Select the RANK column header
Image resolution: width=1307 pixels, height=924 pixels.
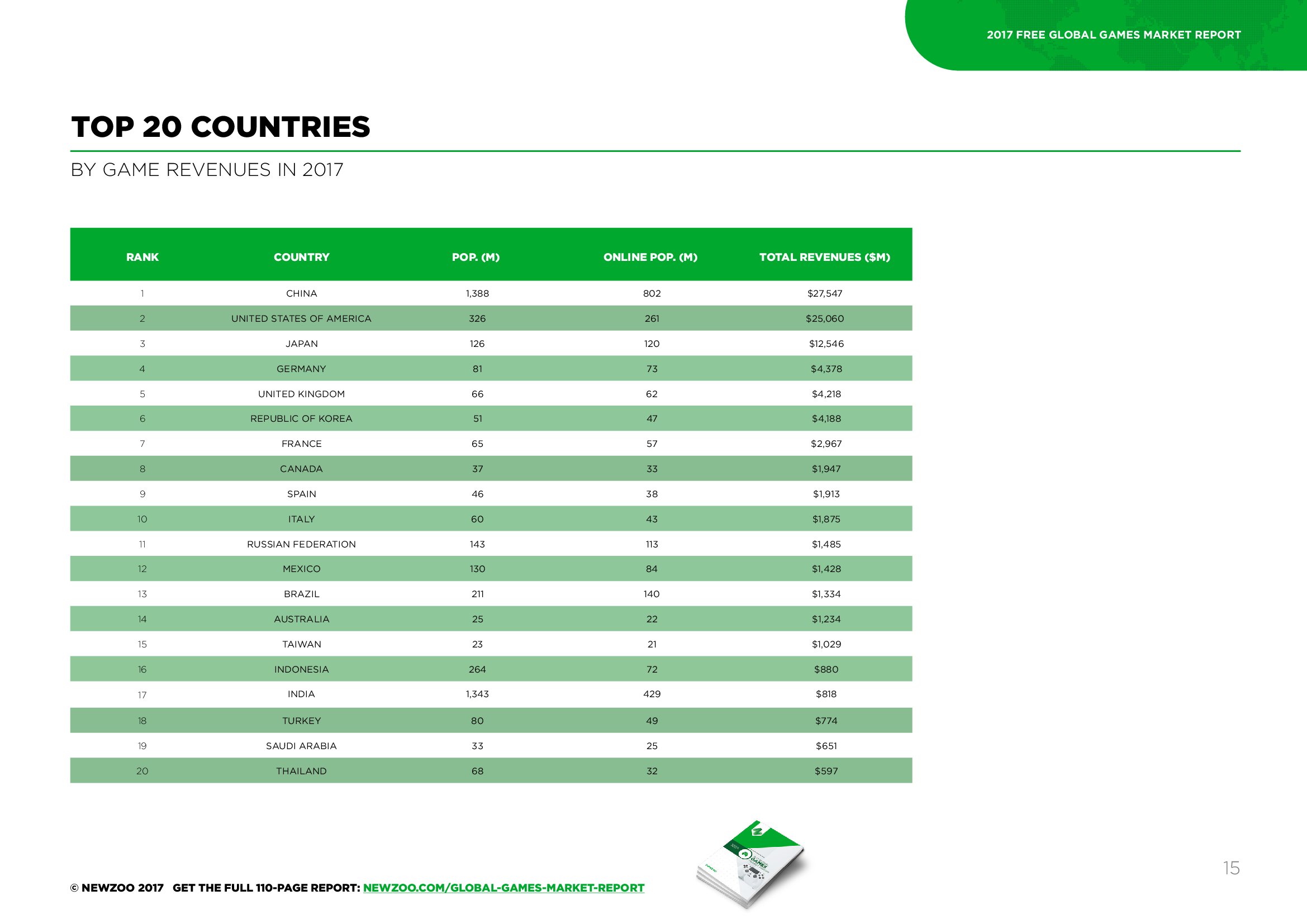(x=142, y=257)
